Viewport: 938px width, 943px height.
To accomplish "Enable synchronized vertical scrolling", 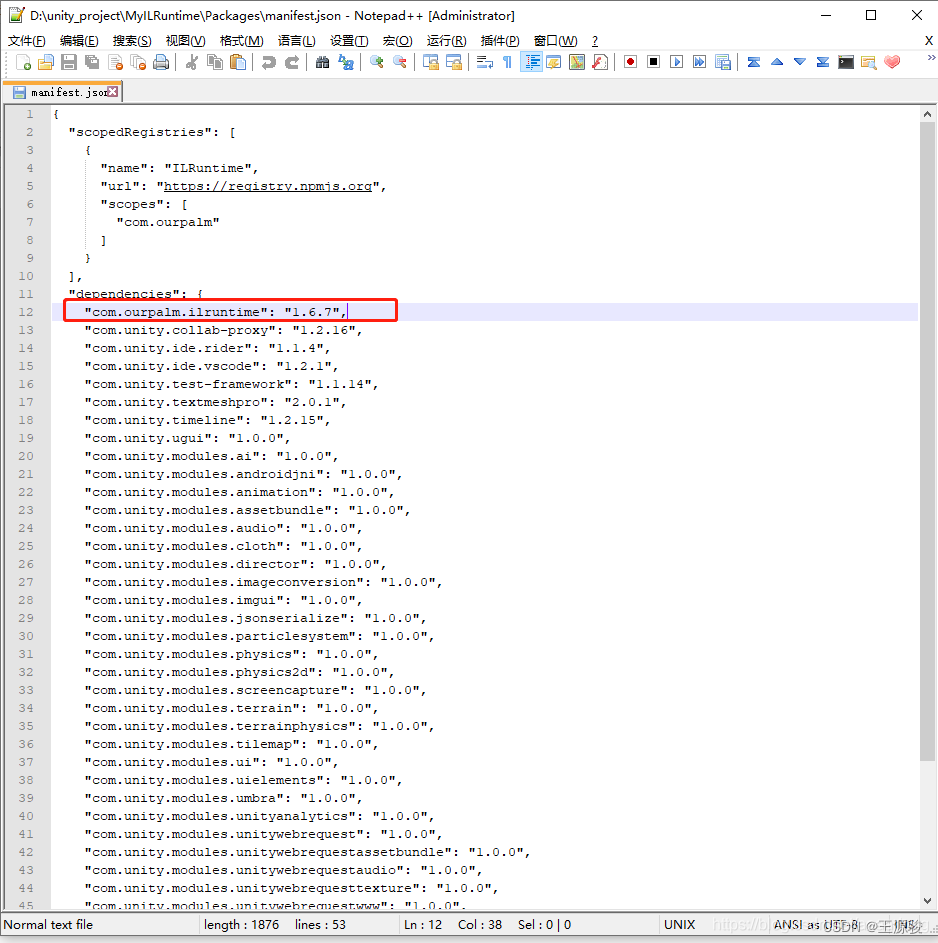I will click(x=430, y=61).
